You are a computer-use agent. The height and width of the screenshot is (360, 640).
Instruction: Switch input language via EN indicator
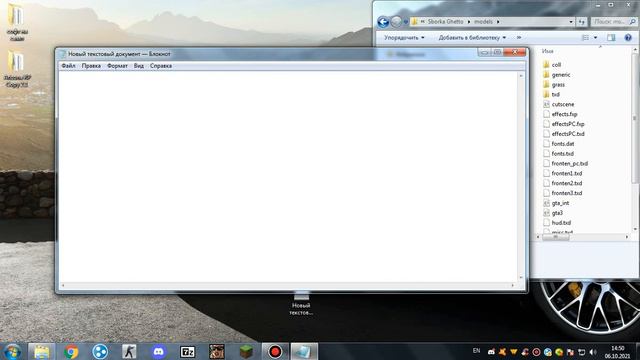click(x=476, y=351)
